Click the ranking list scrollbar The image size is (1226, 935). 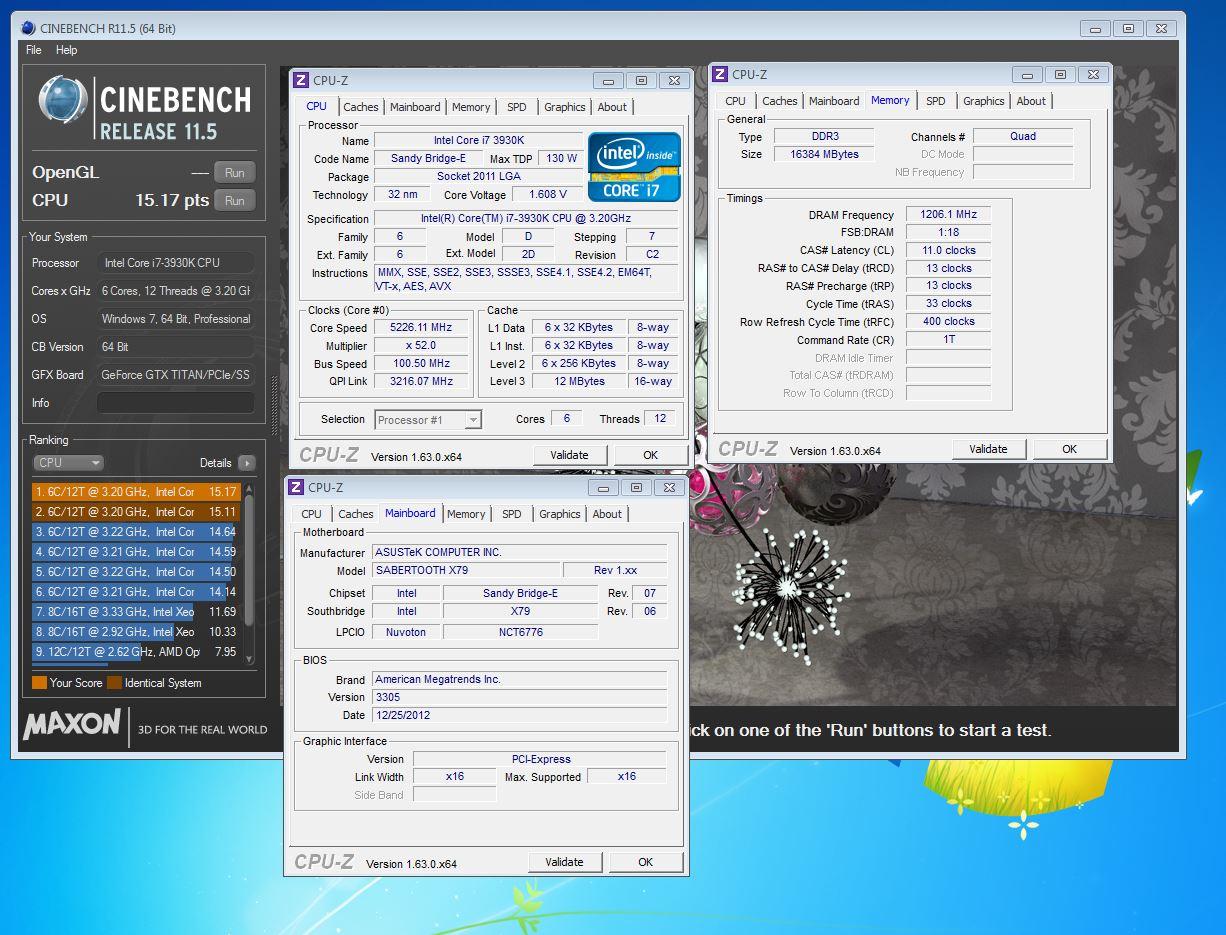[x=249, y=573]
